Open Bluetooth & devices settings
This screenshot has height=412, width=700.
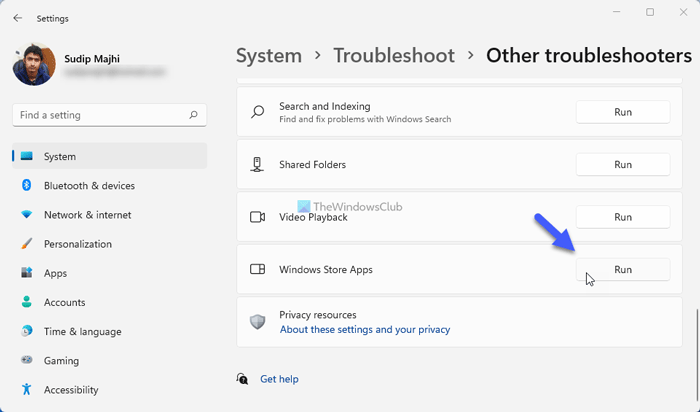pyautogui.click(x=89, y=186)
